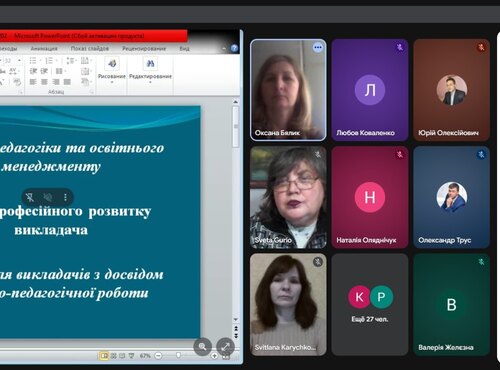This screenshot has width=500, height=370.
Task: Click the Ещё 27 чел. participants tile
Action: click(370, 305)
